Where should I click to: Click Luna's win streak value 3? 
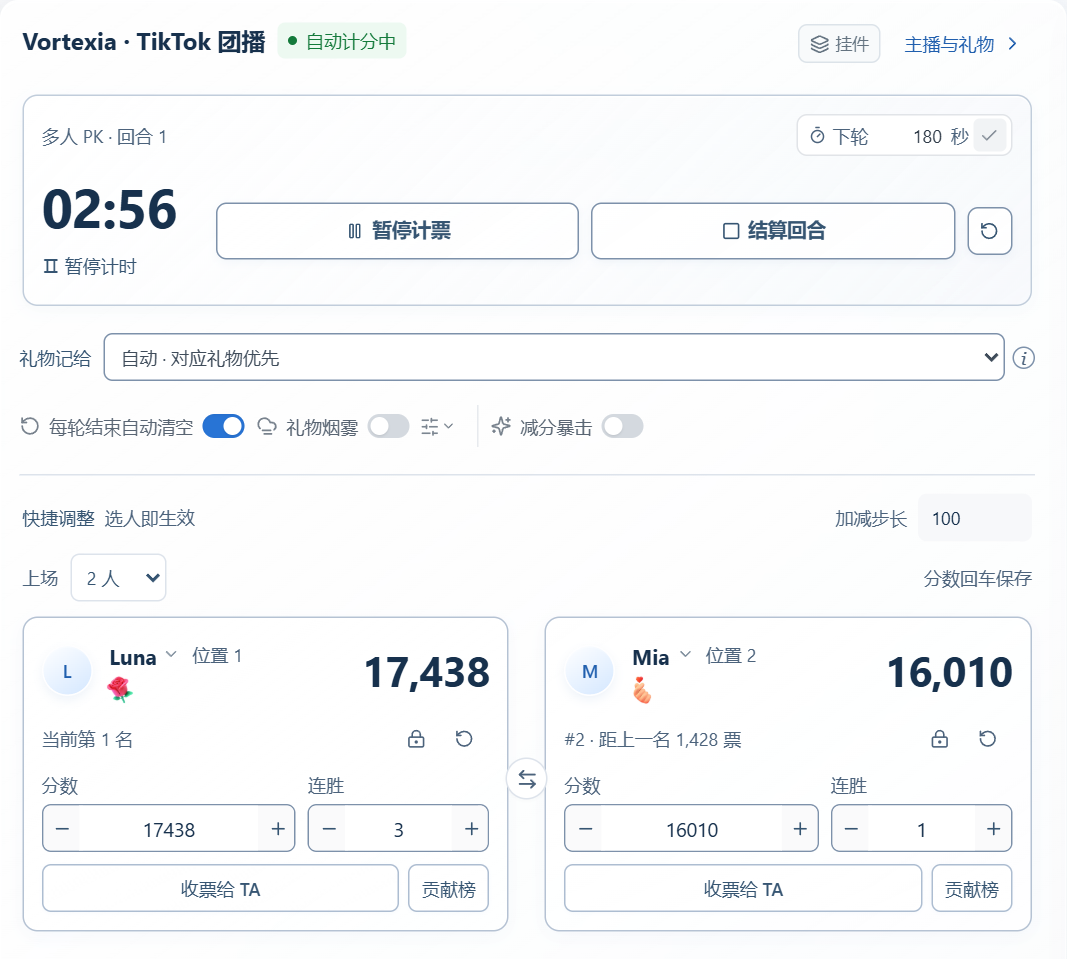(x=399, y=829)
